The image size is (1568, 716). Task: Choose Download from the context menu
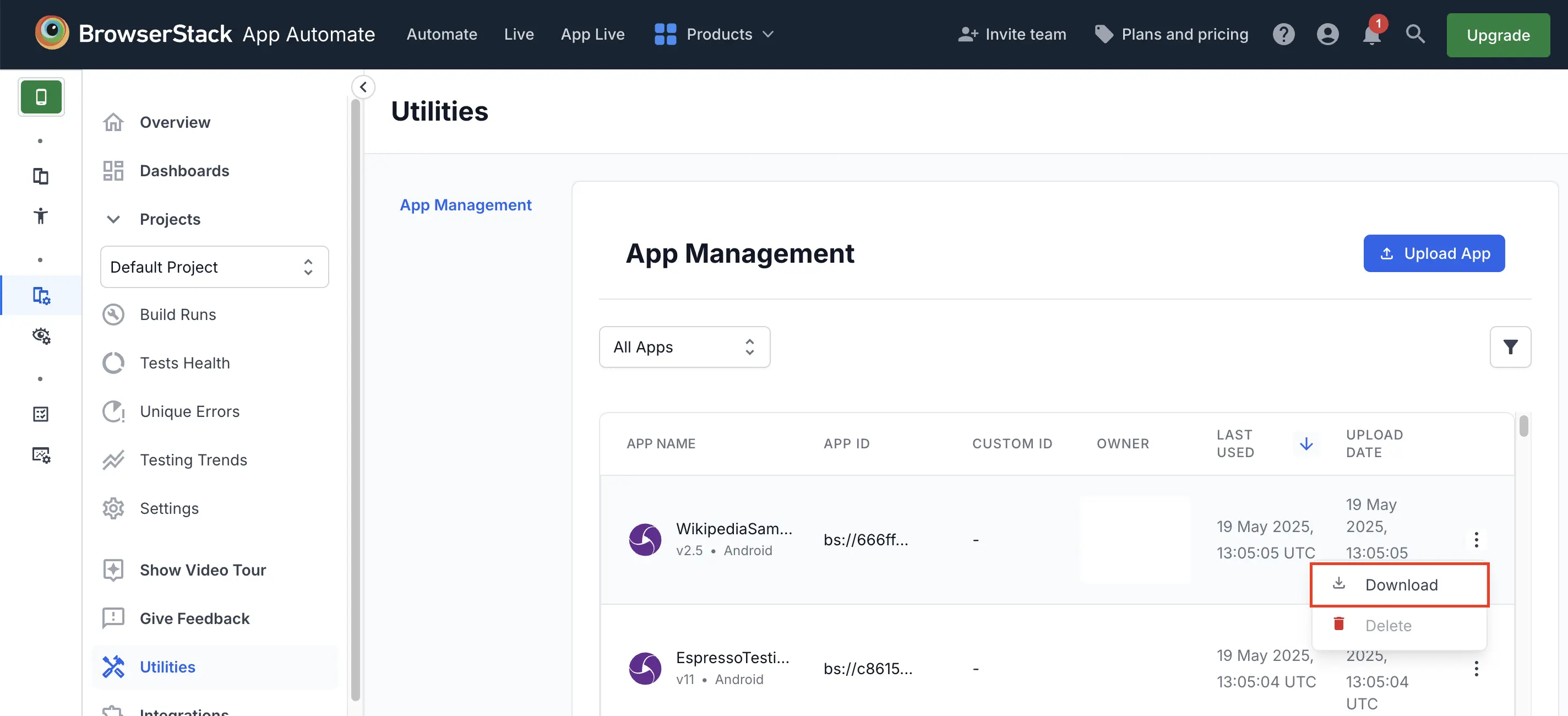pyautogui.click(x=1399, y=584)
